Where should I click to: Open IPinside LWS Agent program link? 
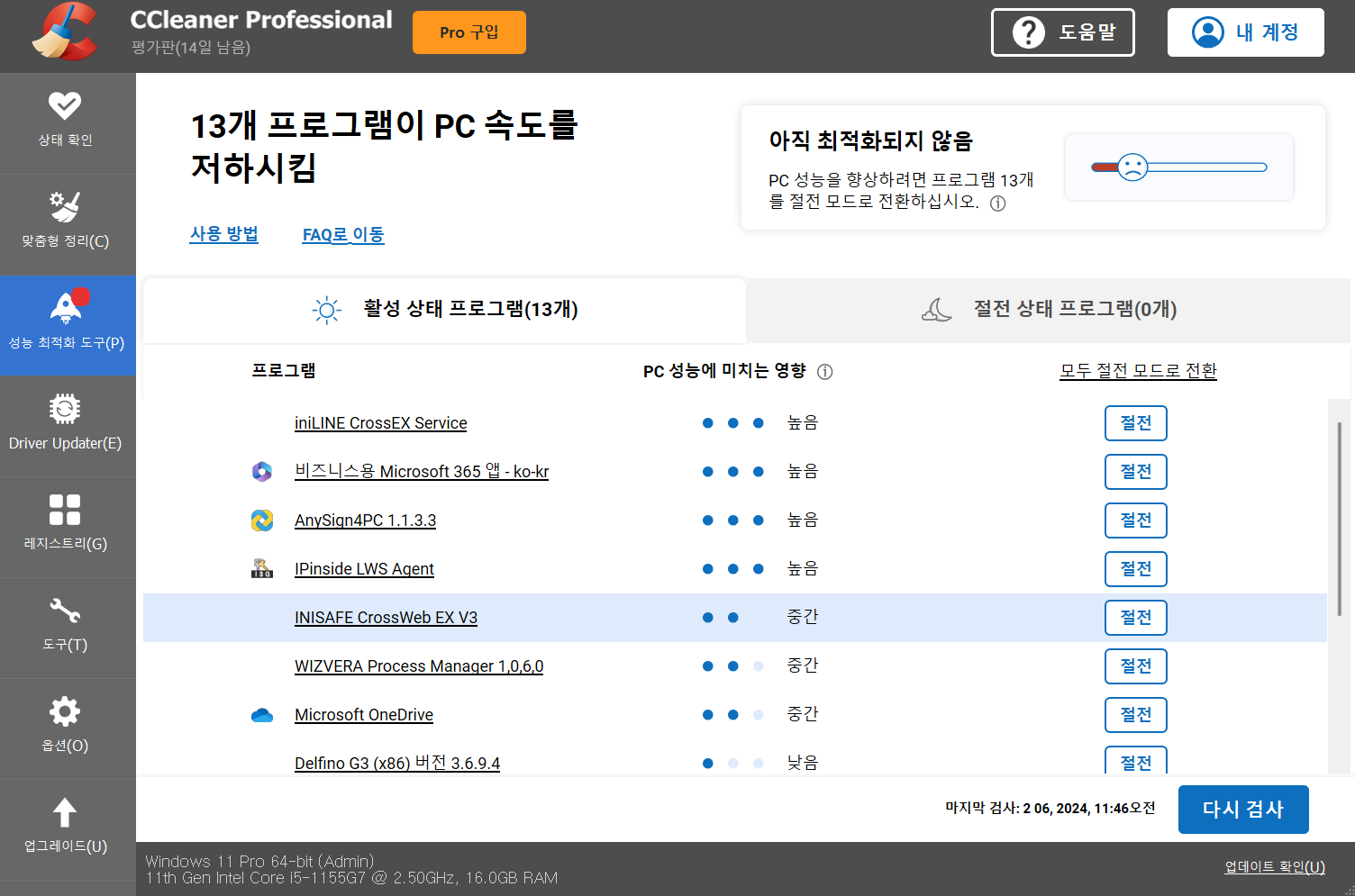(x=364, y=569)
